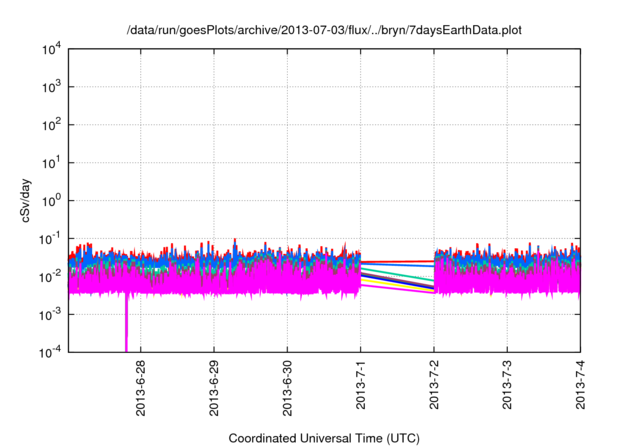
Task: Click the 10^3 y-axis tick label
Action: 52,87
